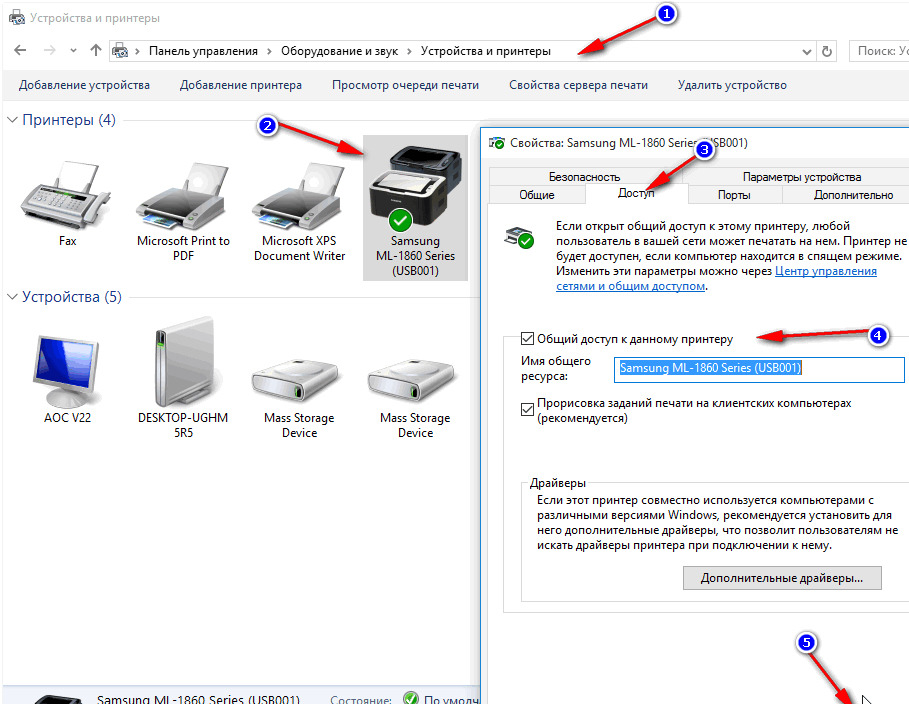
Task: Go up one folder level
Action: click(96, 50)
